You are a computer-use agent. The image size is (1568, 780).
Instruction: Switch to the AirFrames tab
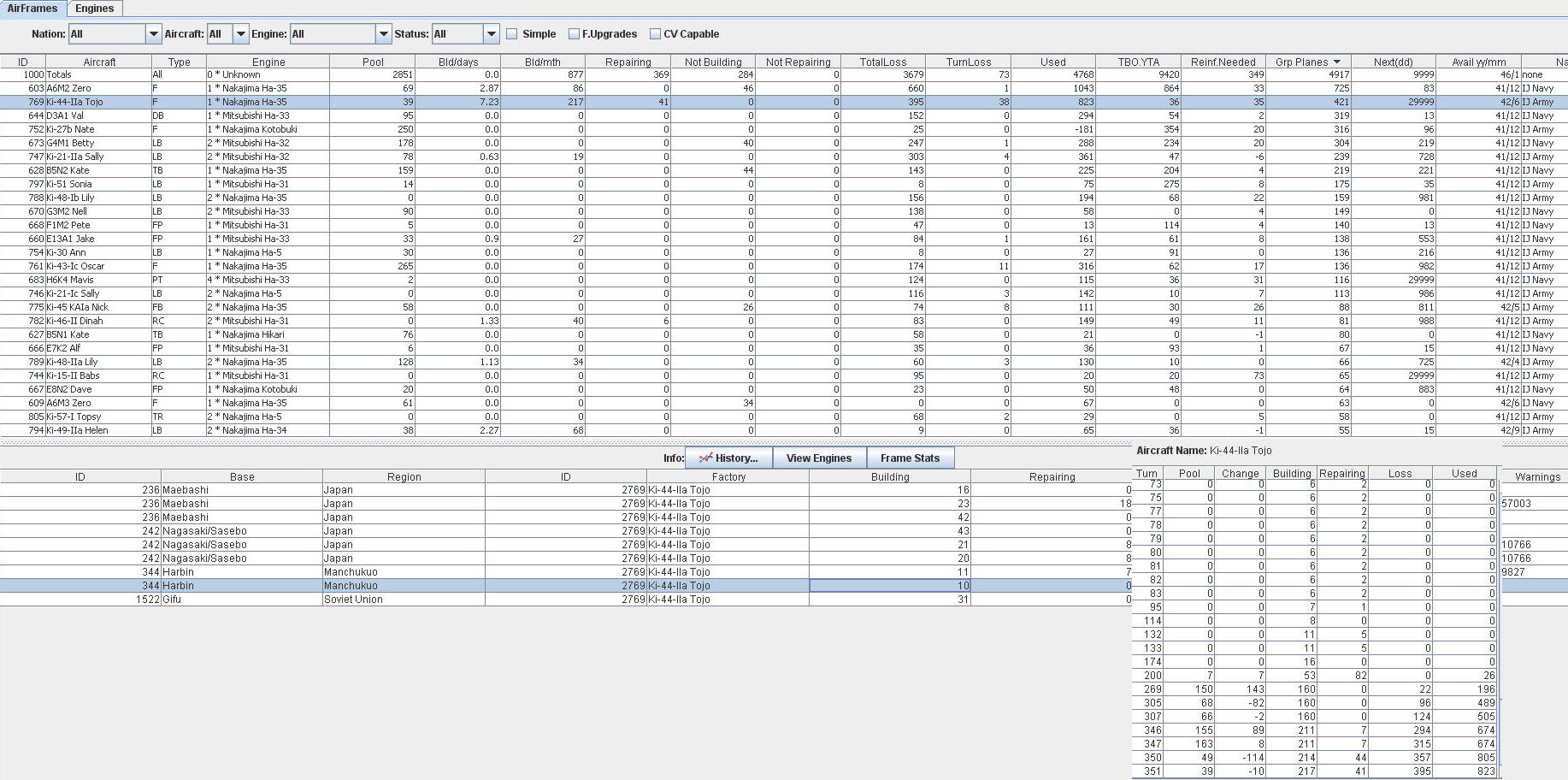32,9
